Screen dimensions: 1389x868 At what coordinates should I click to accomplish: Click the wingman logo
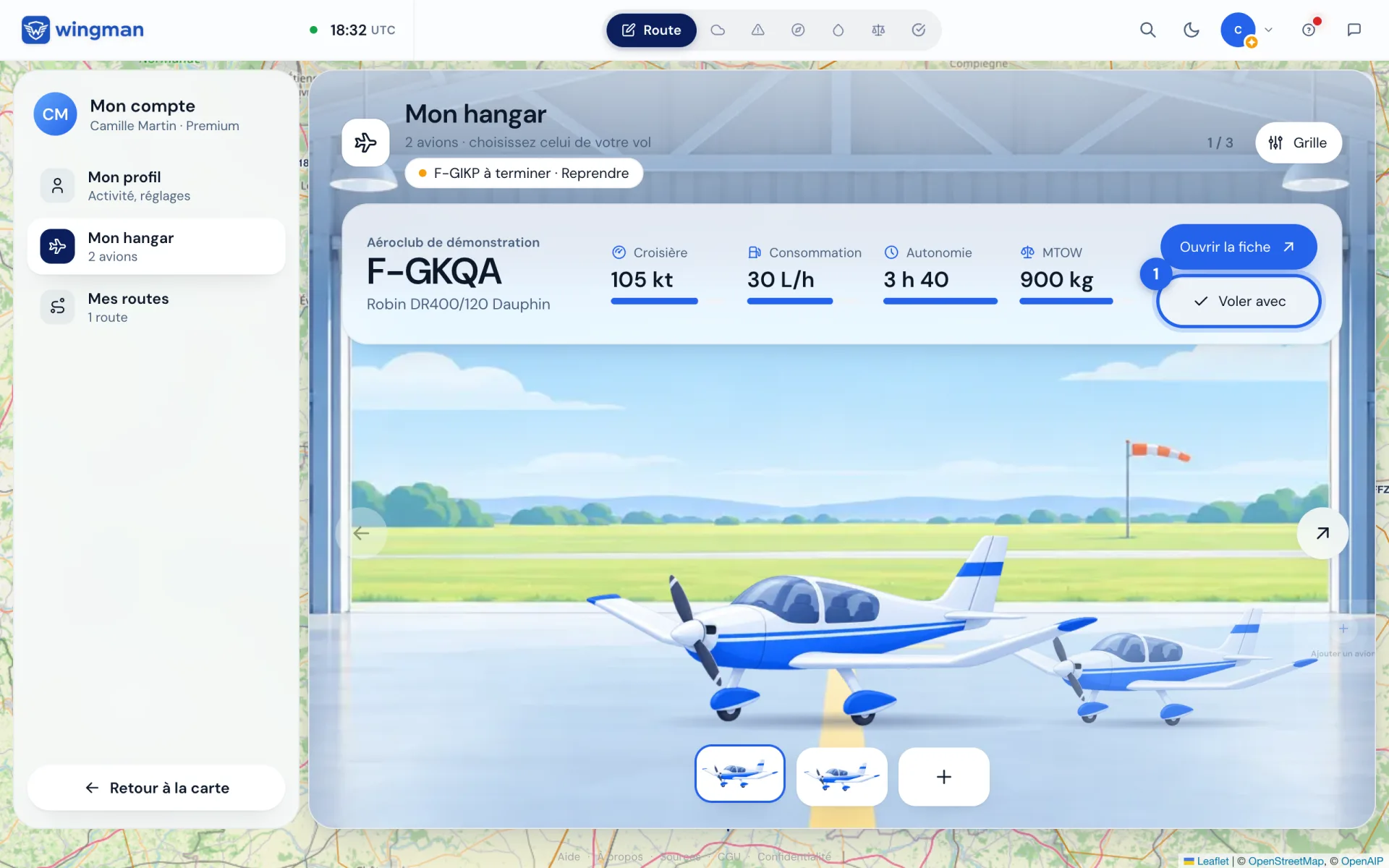click(x=82, y=30)
